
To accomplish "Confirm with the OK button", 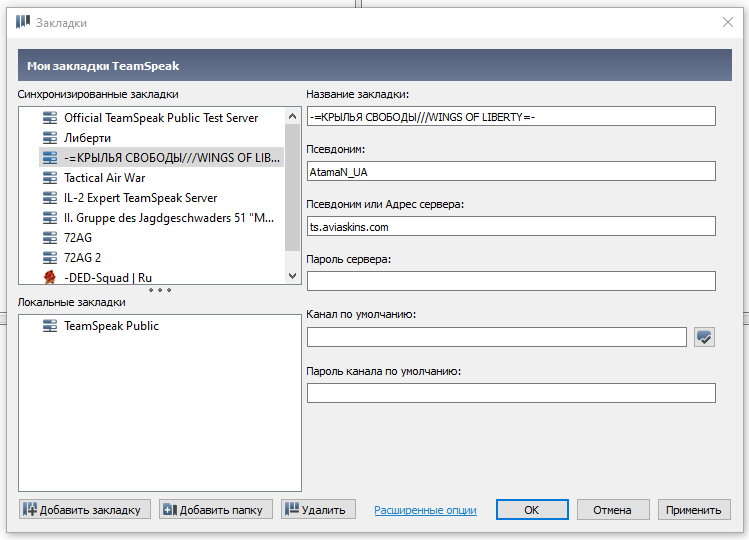I will coord(532,509).
